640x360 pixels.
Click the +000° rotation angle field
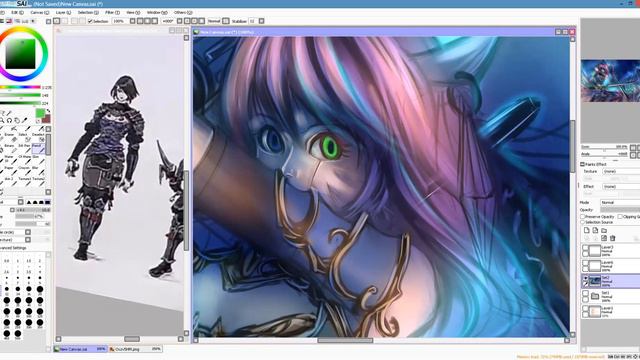(168, 21)
